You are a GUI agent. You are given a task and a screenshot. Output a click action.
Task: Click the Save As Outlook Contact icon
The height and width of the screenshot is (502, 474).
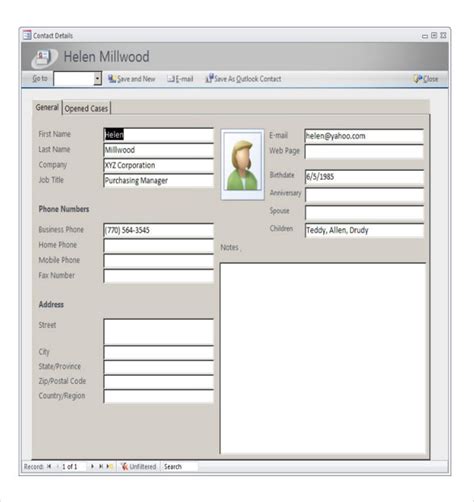209,78
